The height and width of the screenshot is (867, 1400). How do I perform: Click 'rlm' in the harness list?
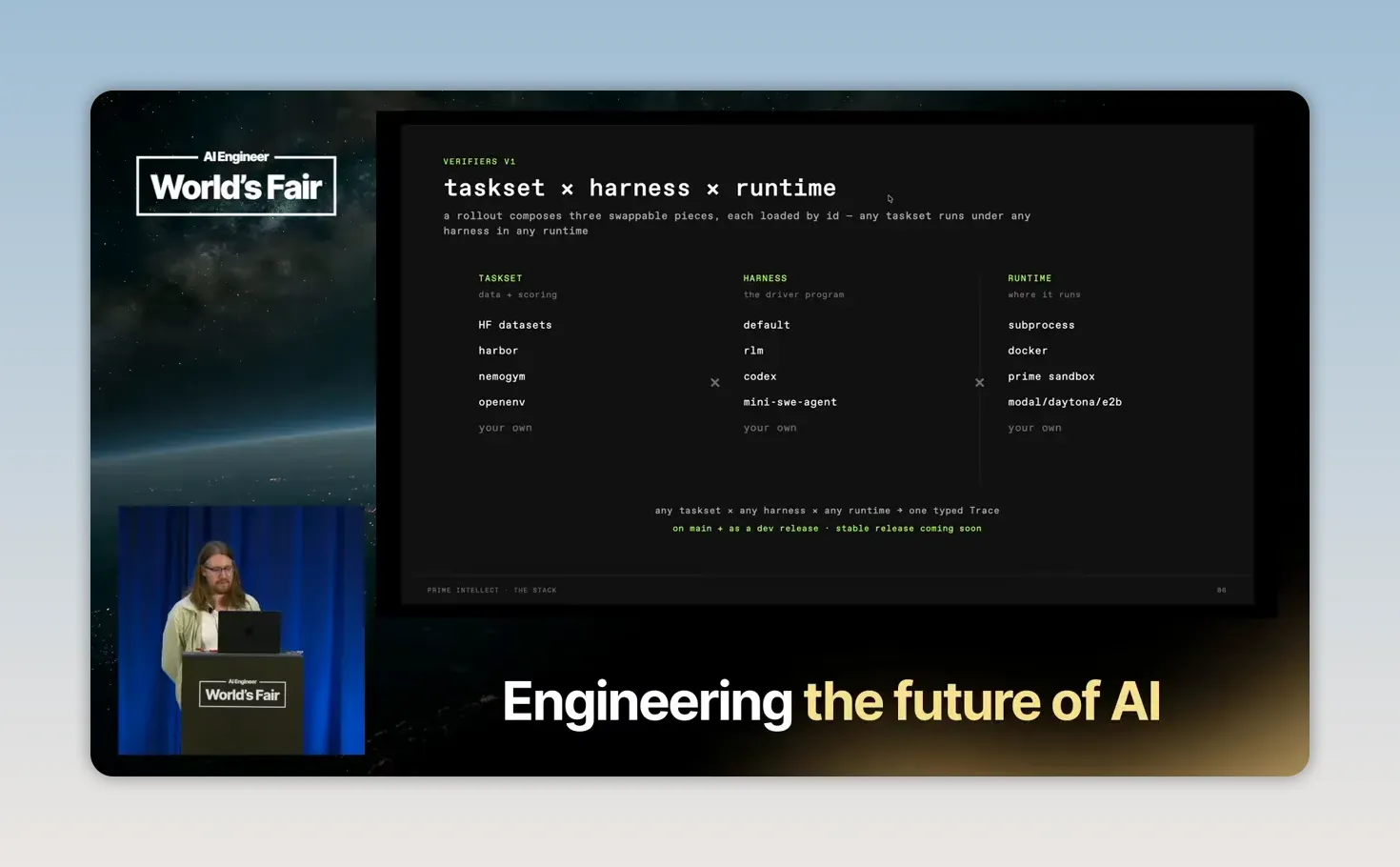click(753, 351)
